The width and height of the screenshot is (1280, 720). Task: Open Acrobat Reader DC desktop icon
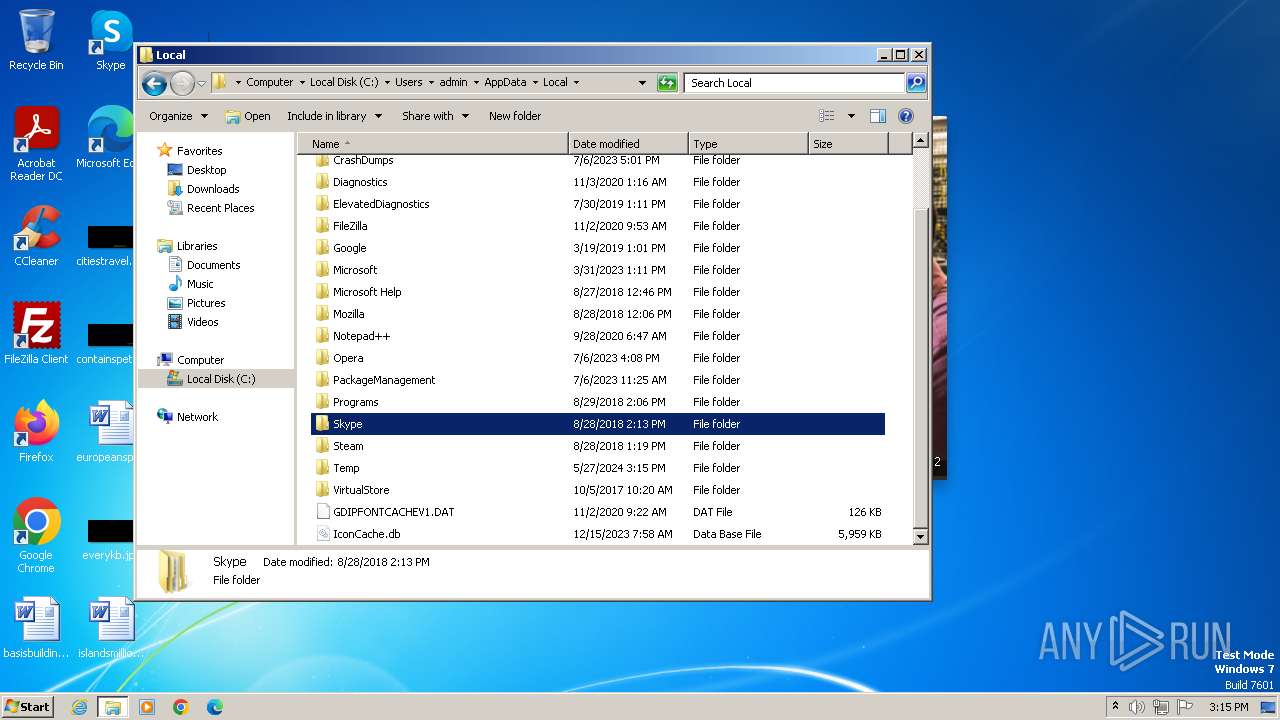coord(36,145)
